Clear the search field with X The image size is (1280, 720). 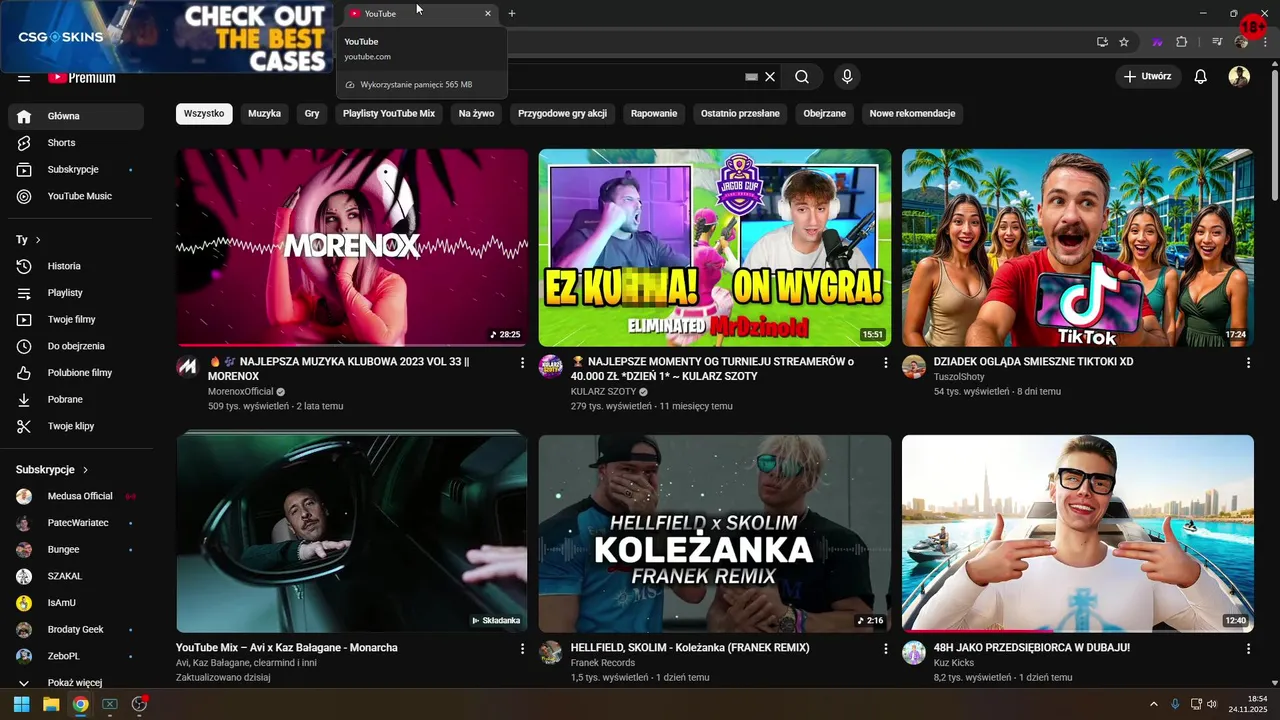(770, 77)
